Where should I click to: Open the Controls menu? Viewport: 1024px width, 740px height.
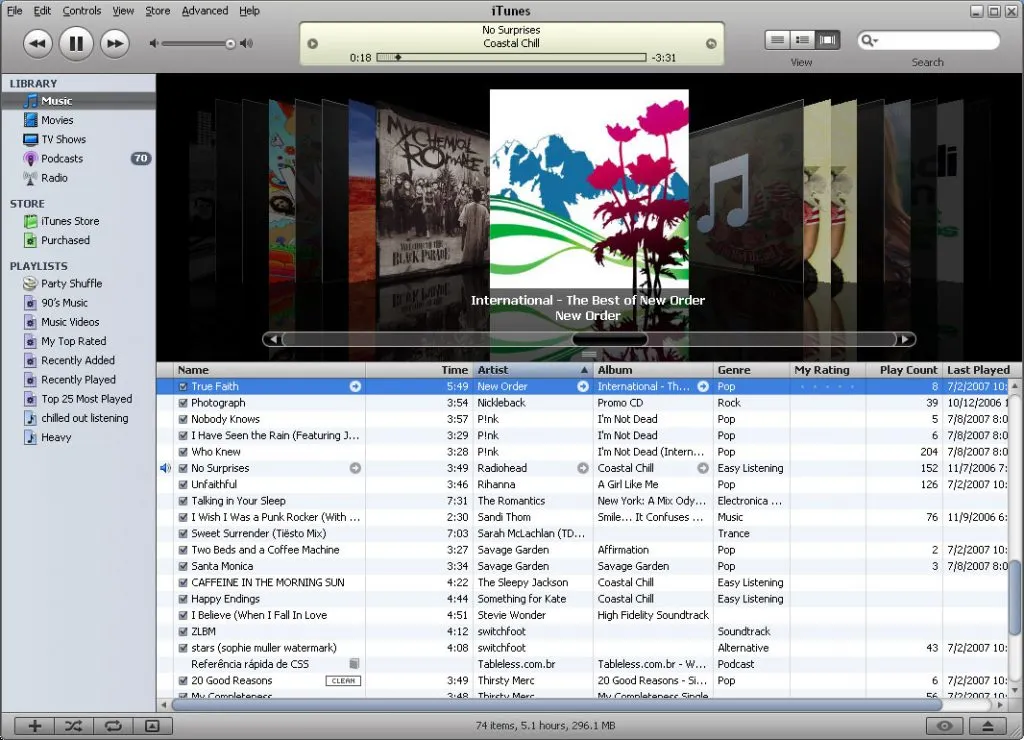click(81, 11)
